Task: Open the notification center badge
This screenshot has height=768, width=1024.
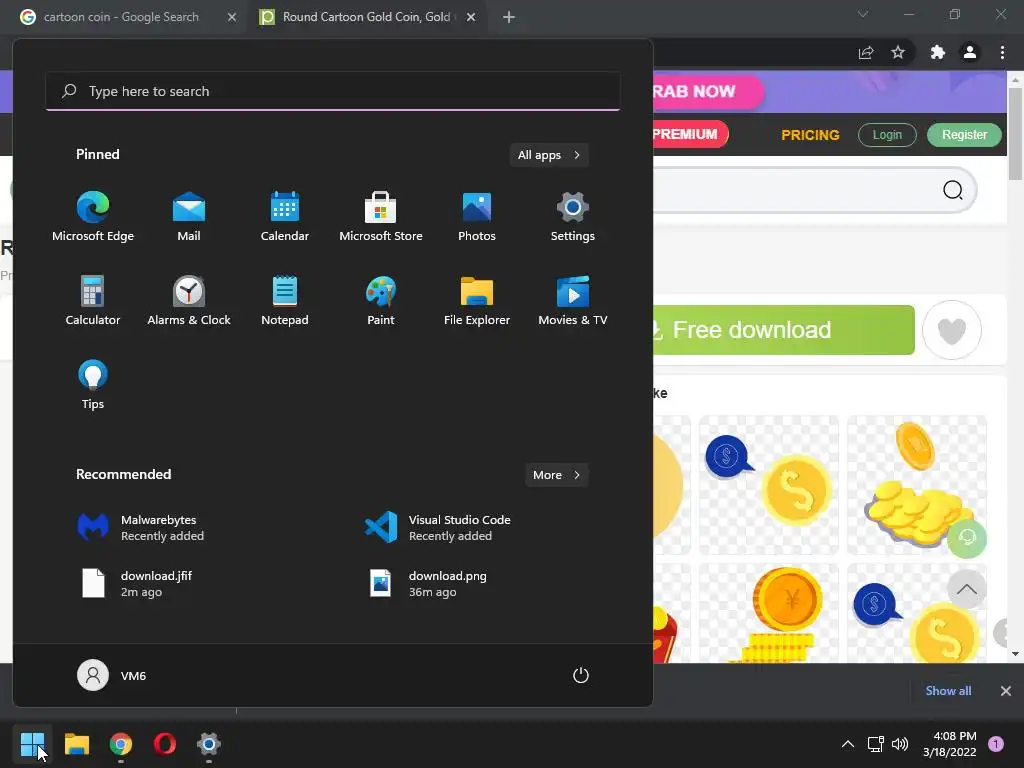Action: pos(996,744)
